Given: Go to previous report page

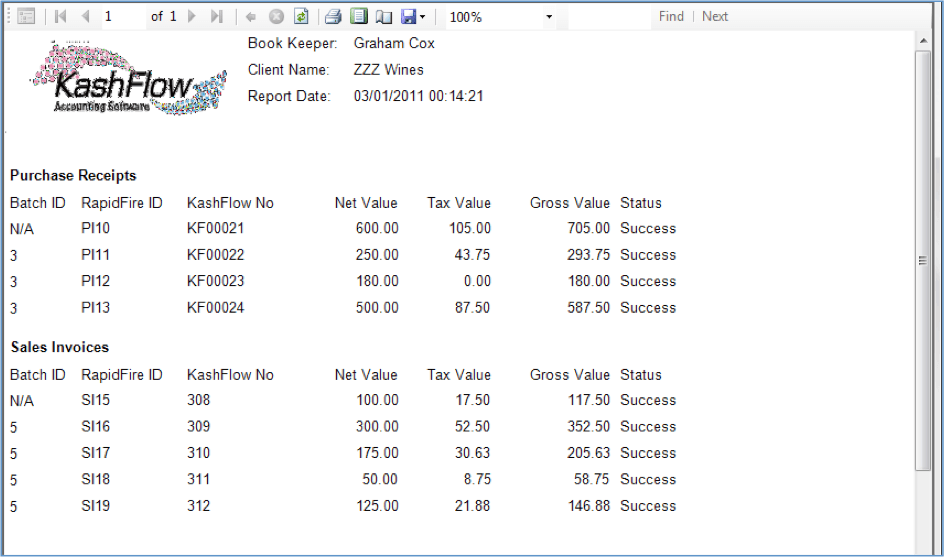Looking at the screenshot, I should coord(85,17).
